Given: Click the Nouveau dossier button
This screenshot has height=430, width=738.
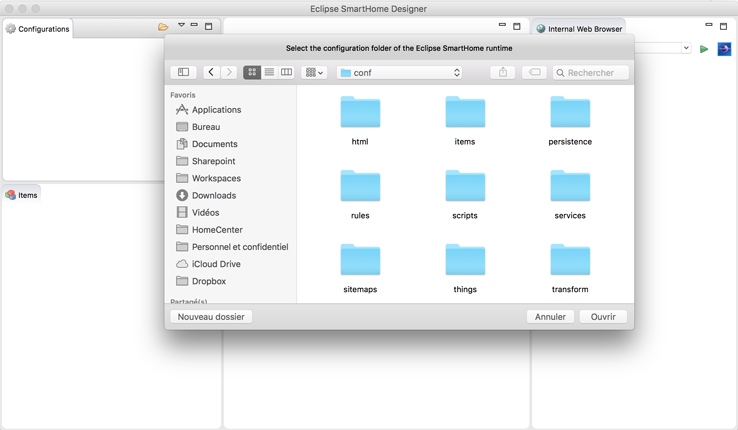Looking at the screenshot, I should point(211,317).
